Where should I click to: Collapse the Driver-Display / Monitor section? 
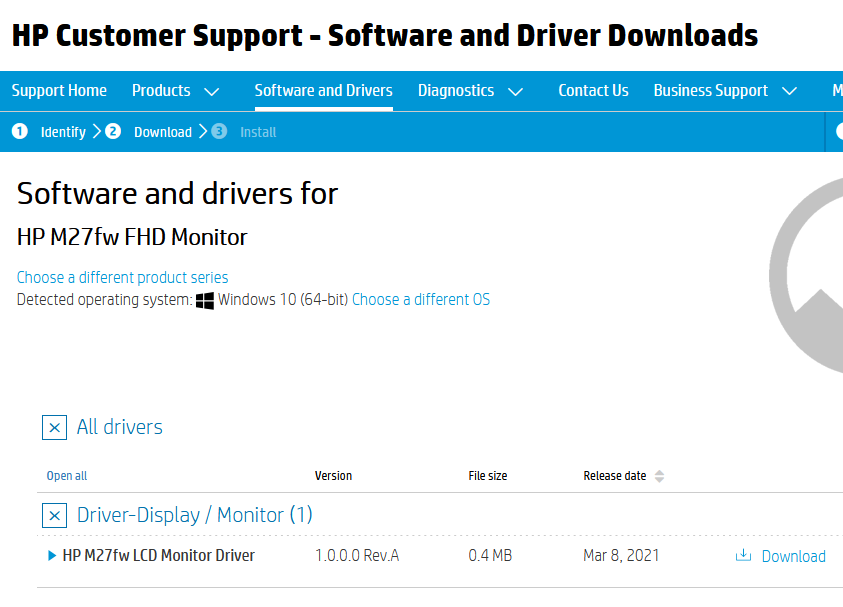[54, 515]
